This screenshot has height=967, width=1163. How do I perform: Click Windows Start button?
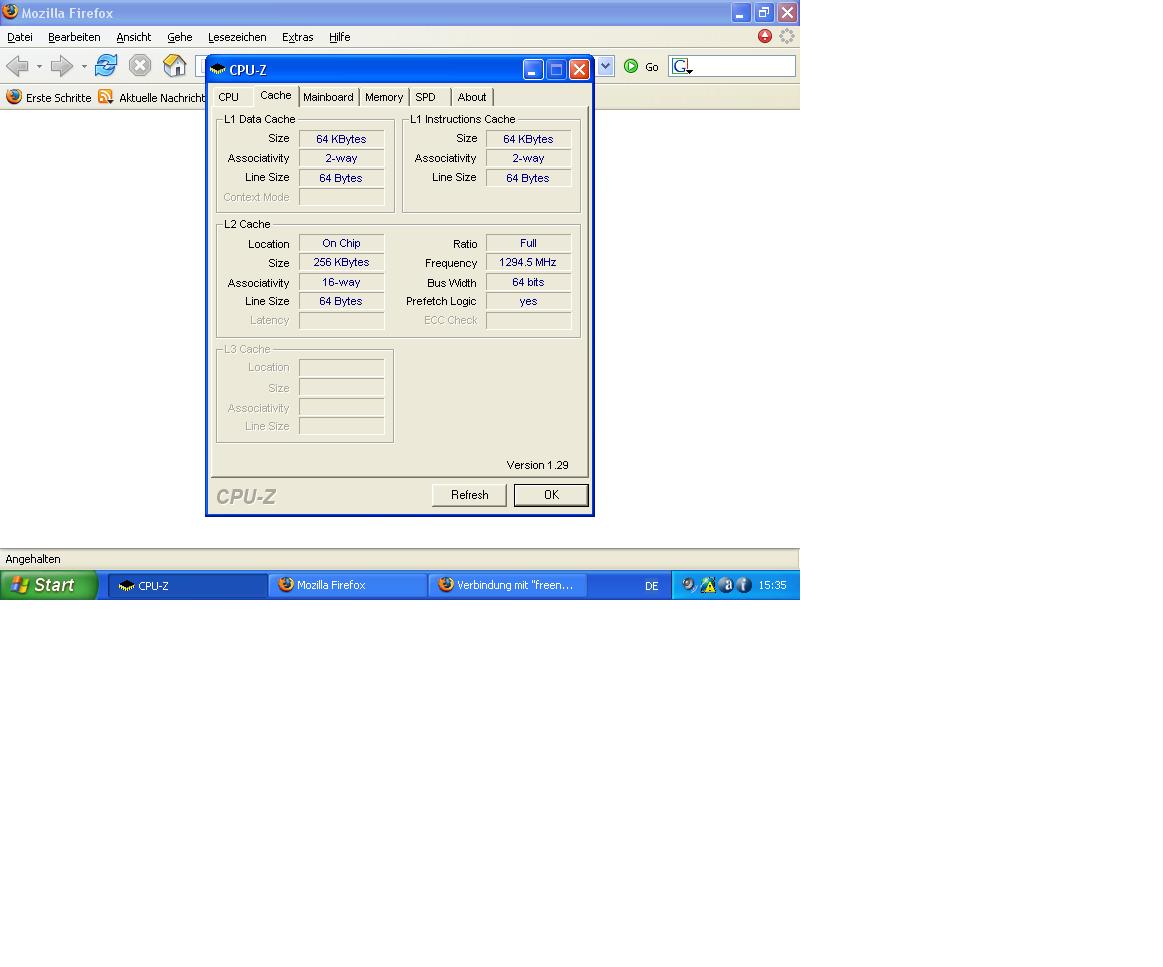[49, 585]
